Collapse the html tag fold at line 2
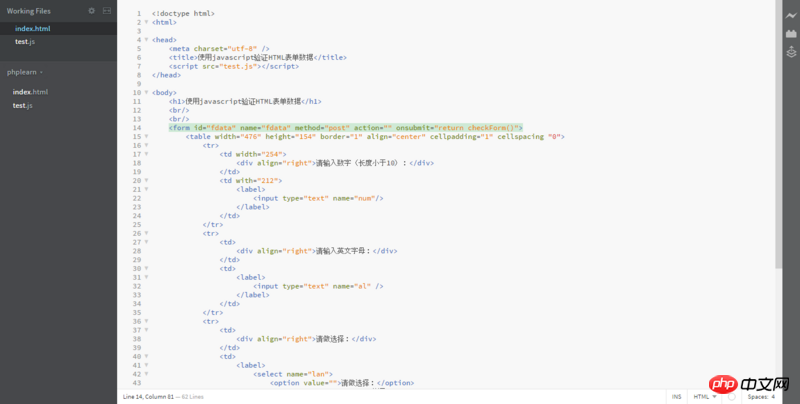The image size is (800, 404). (146, 22)
